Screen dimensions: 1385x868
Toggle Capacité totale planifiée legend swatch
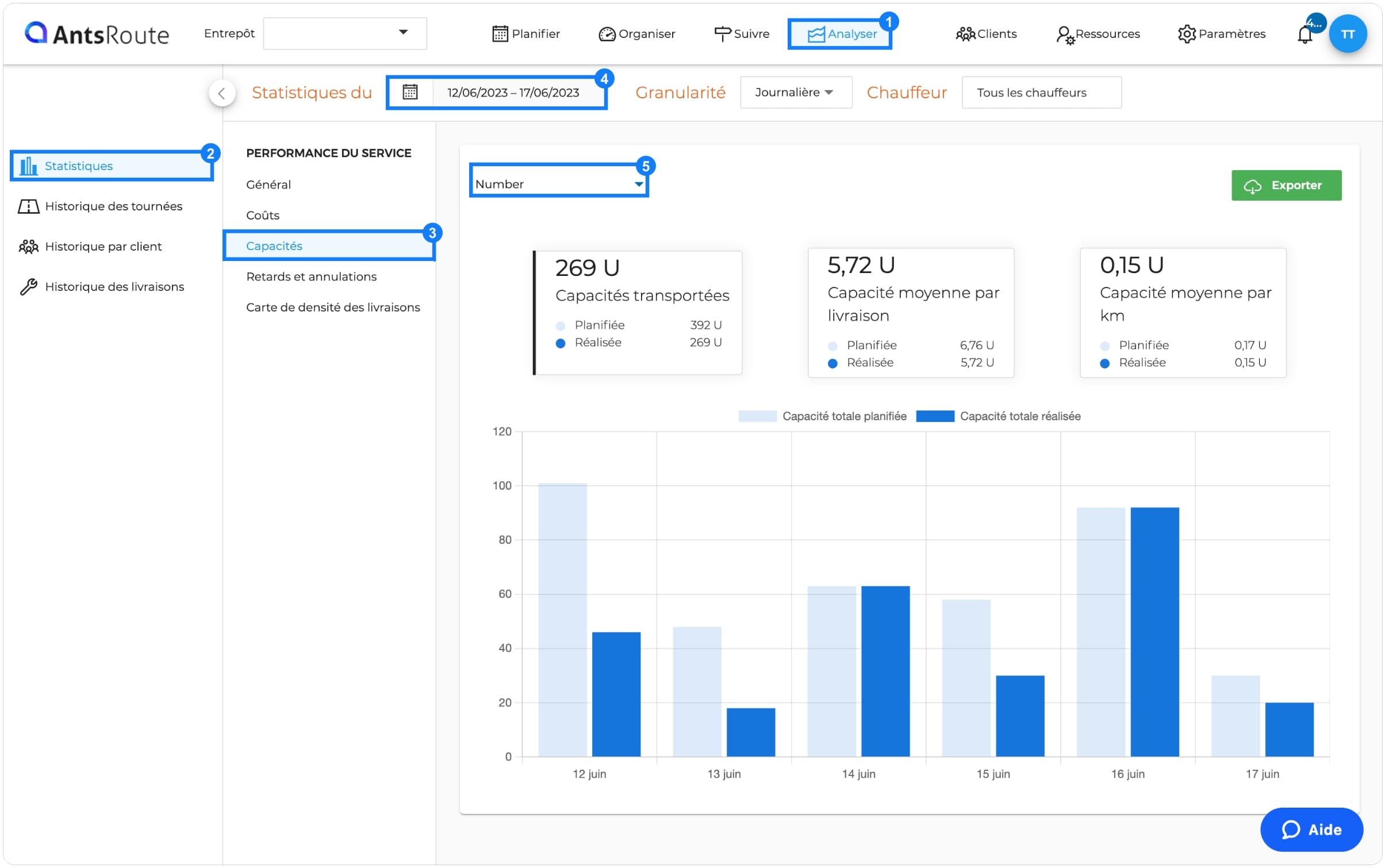(757, 416)
